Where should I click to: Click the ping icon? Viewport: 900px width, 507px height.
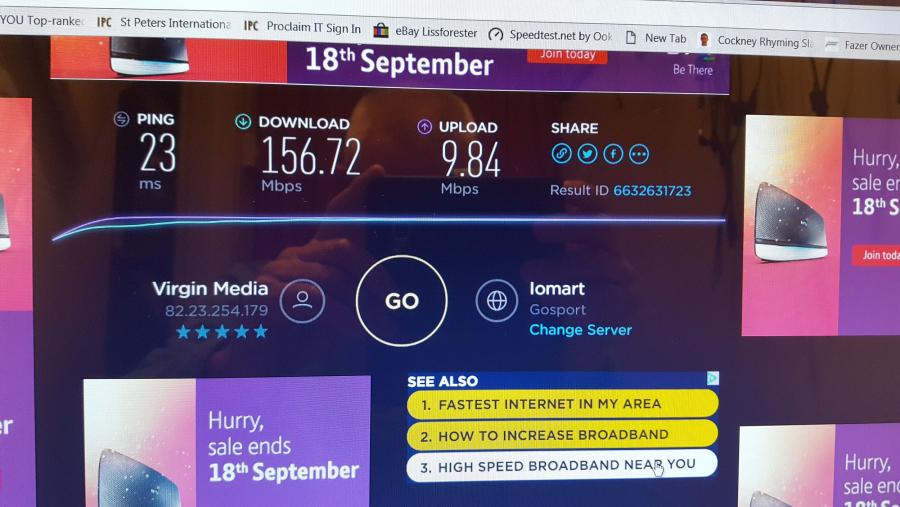point(121,119)
